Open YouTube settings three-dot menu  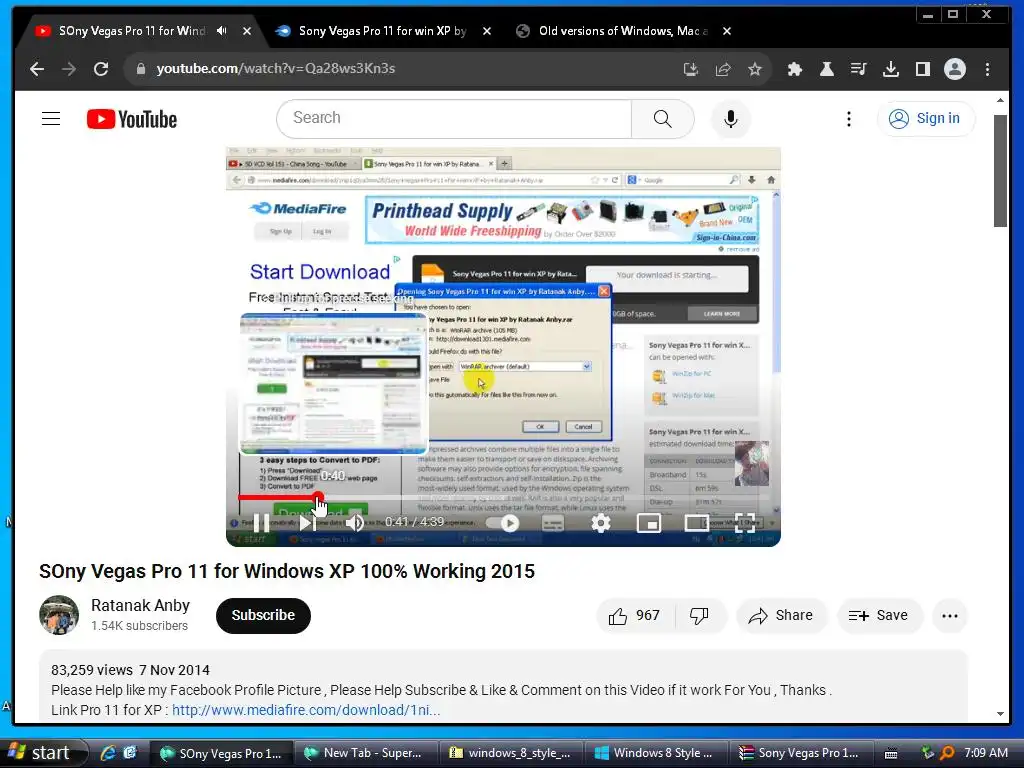(x=848, y=118)
